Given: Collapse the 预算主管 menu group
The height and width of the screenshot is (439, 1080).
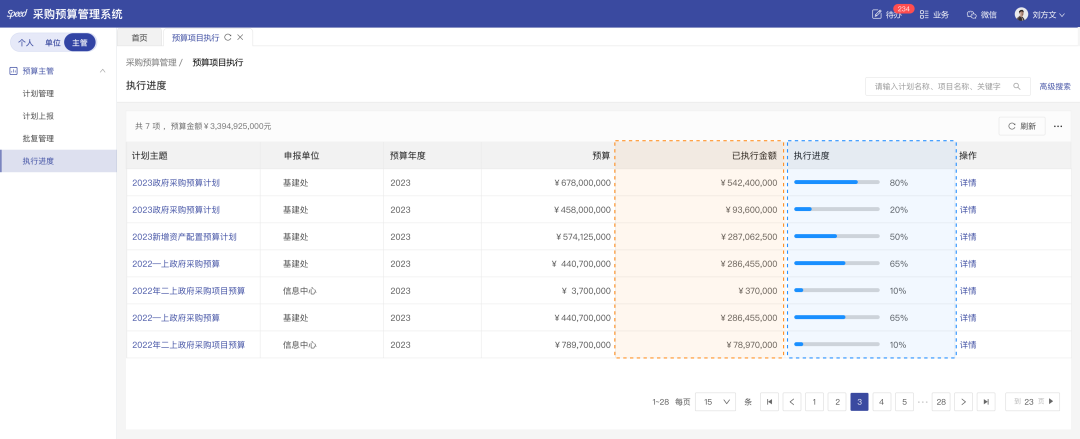Looking at the screenshot, I should tap(103, 71).
